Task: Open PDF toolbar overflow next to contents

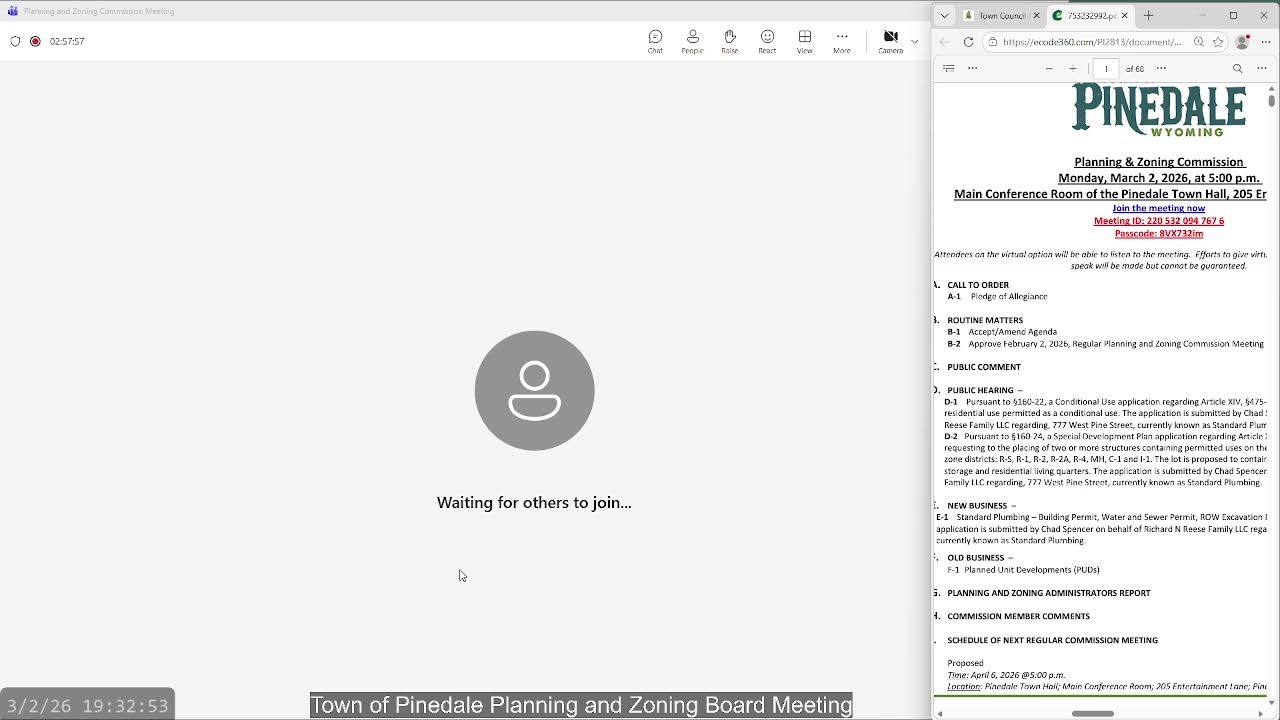Action: [x=972, y=68]
